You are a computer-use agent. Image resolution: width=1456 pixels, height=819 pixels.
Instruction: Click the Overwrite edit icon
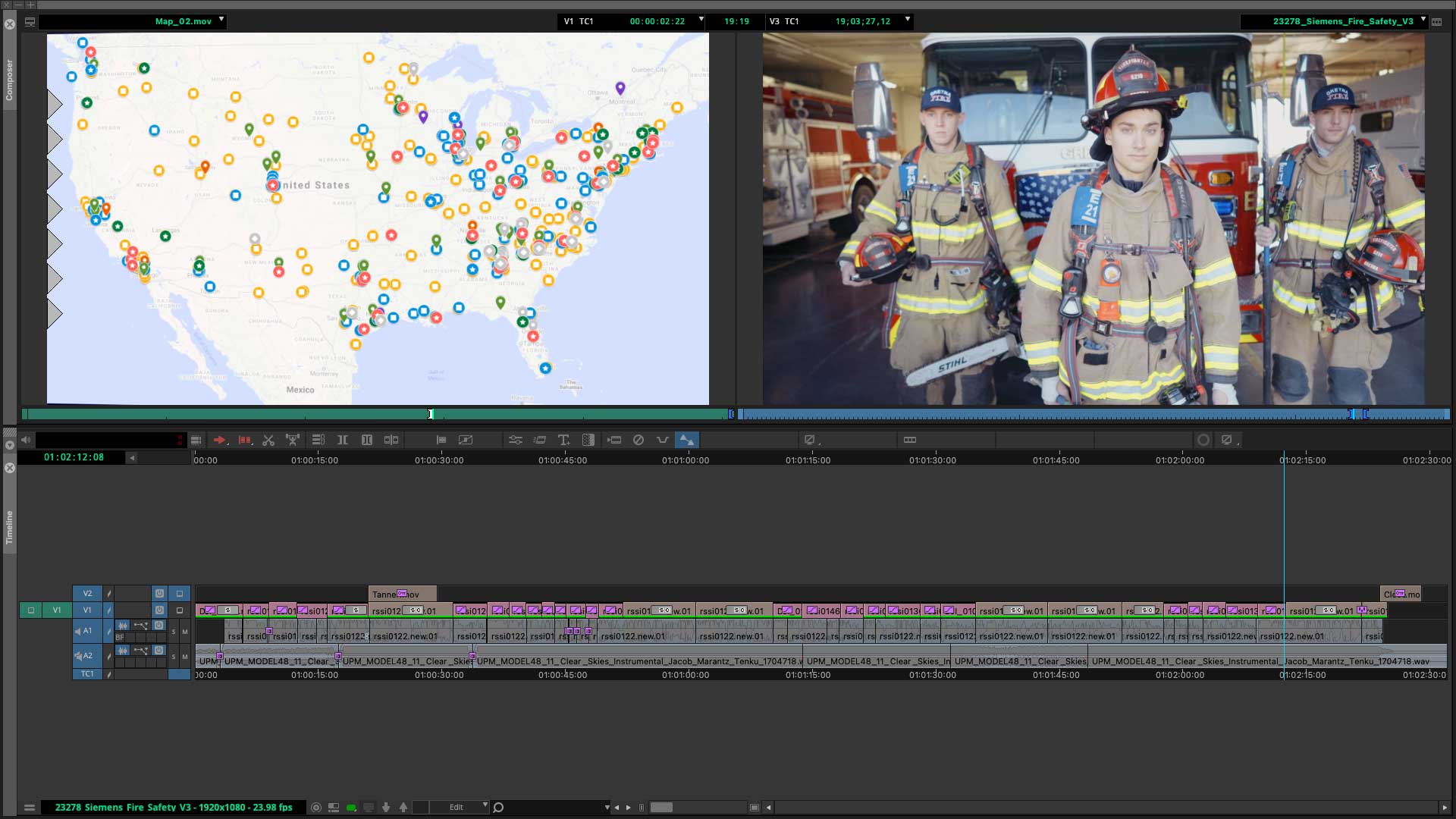(x=244, y=440)
